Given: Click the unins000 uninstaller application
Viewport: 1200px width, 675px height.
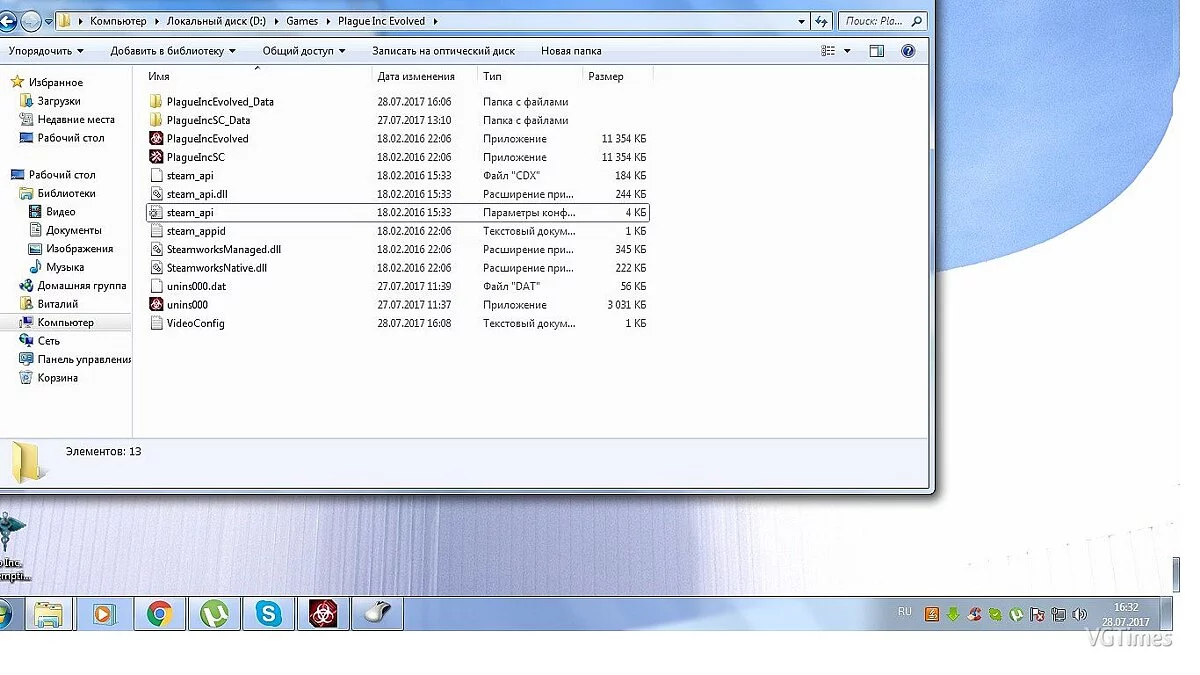Looking at the screenshot, I should click(x=187, y=305).
